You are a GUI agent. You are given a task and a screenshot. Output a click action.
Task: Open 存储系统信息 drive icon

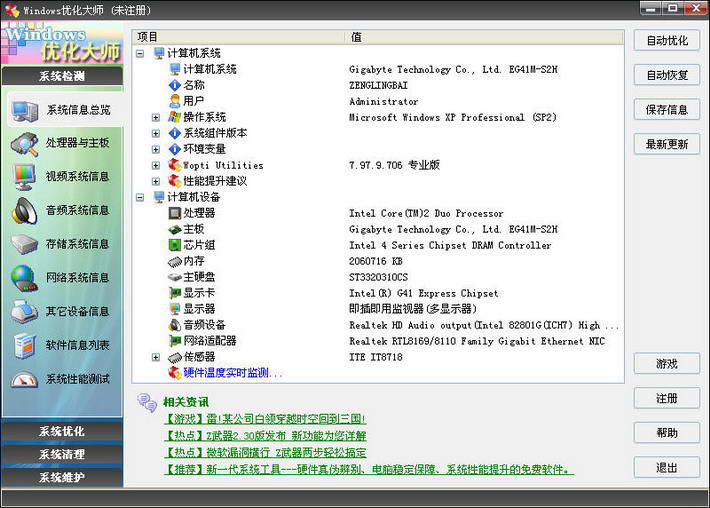click(x=25, y=245)
